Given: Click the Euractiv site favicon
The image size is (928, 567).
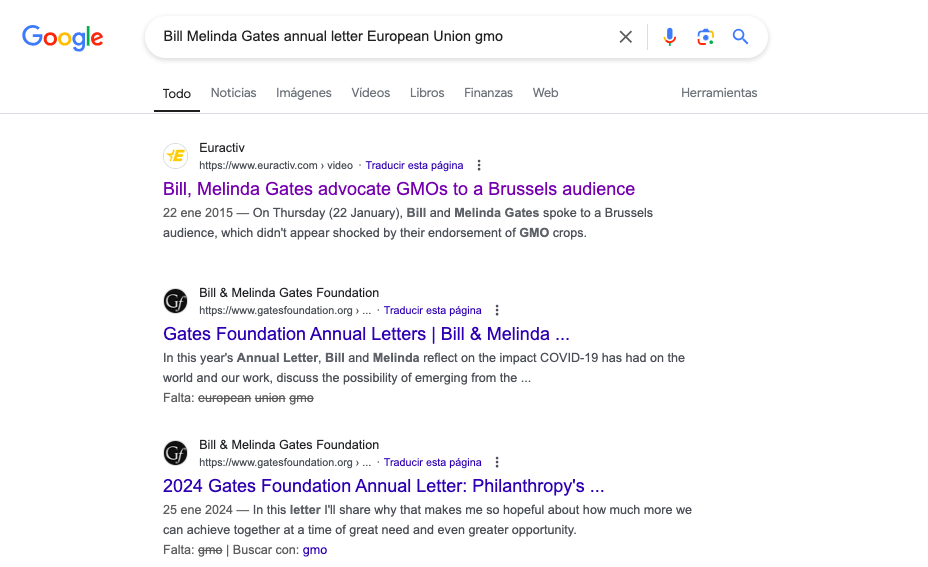Looking at the screenshot, I should coord(176,156).
